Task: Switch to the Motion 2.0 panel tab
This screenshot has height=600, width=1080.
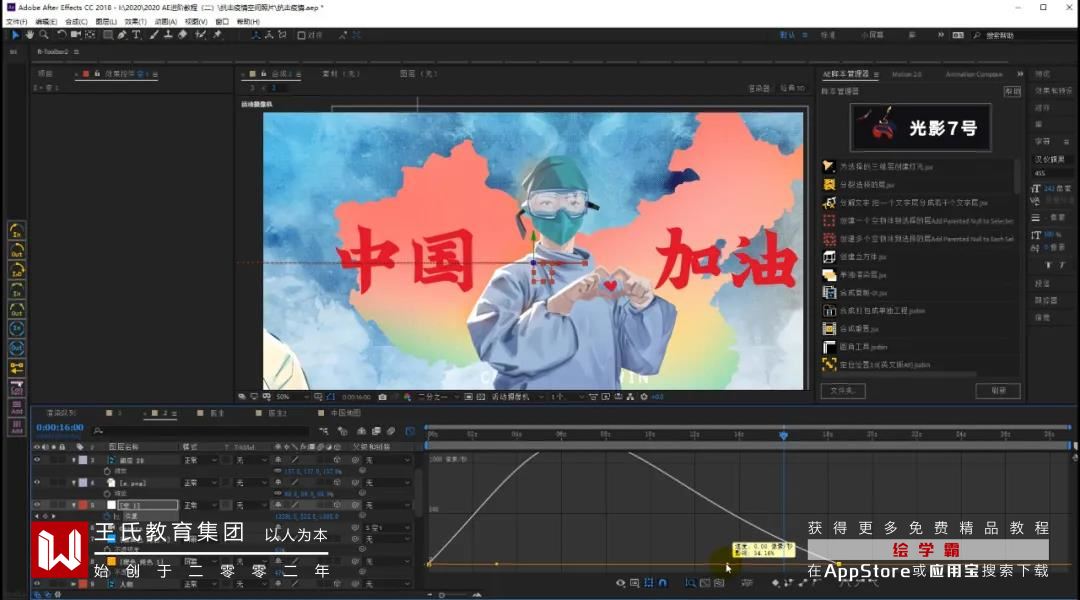Action: coord(906,74)
